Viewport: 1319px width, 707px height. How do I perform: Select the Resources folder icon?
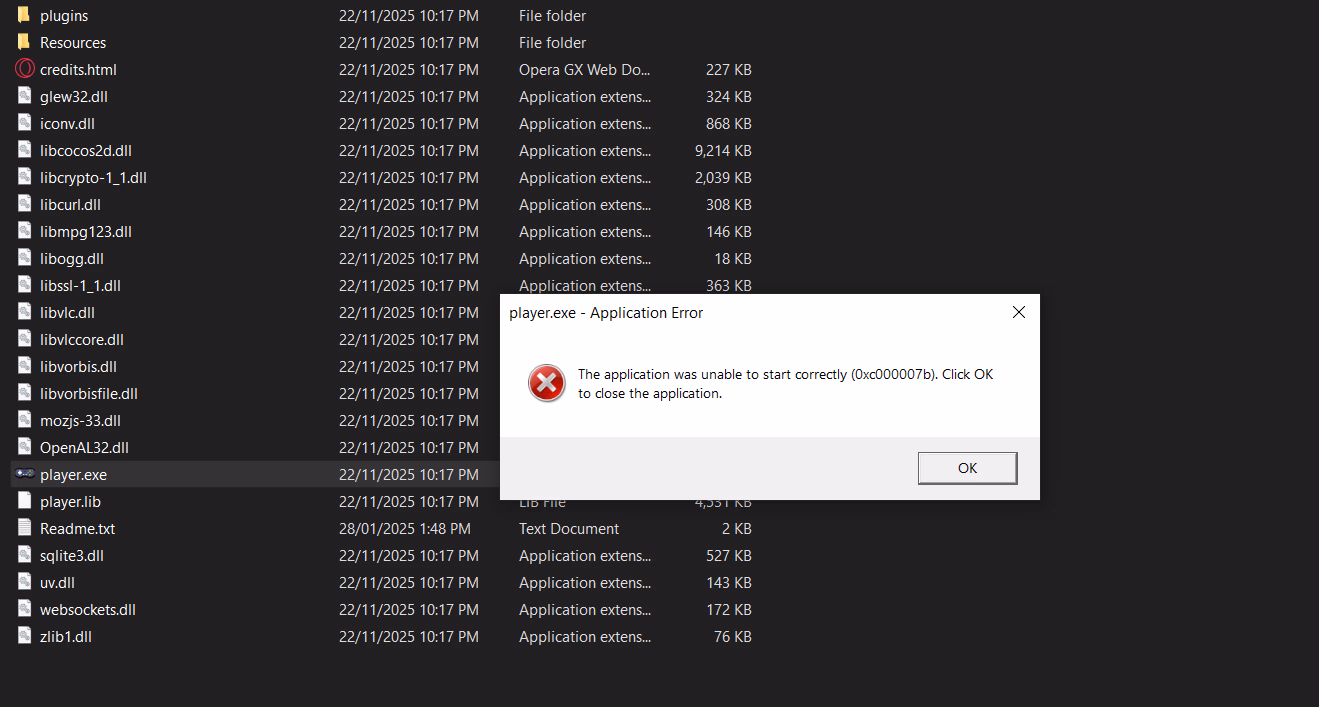pyautogui.click(x=24, y=42)
